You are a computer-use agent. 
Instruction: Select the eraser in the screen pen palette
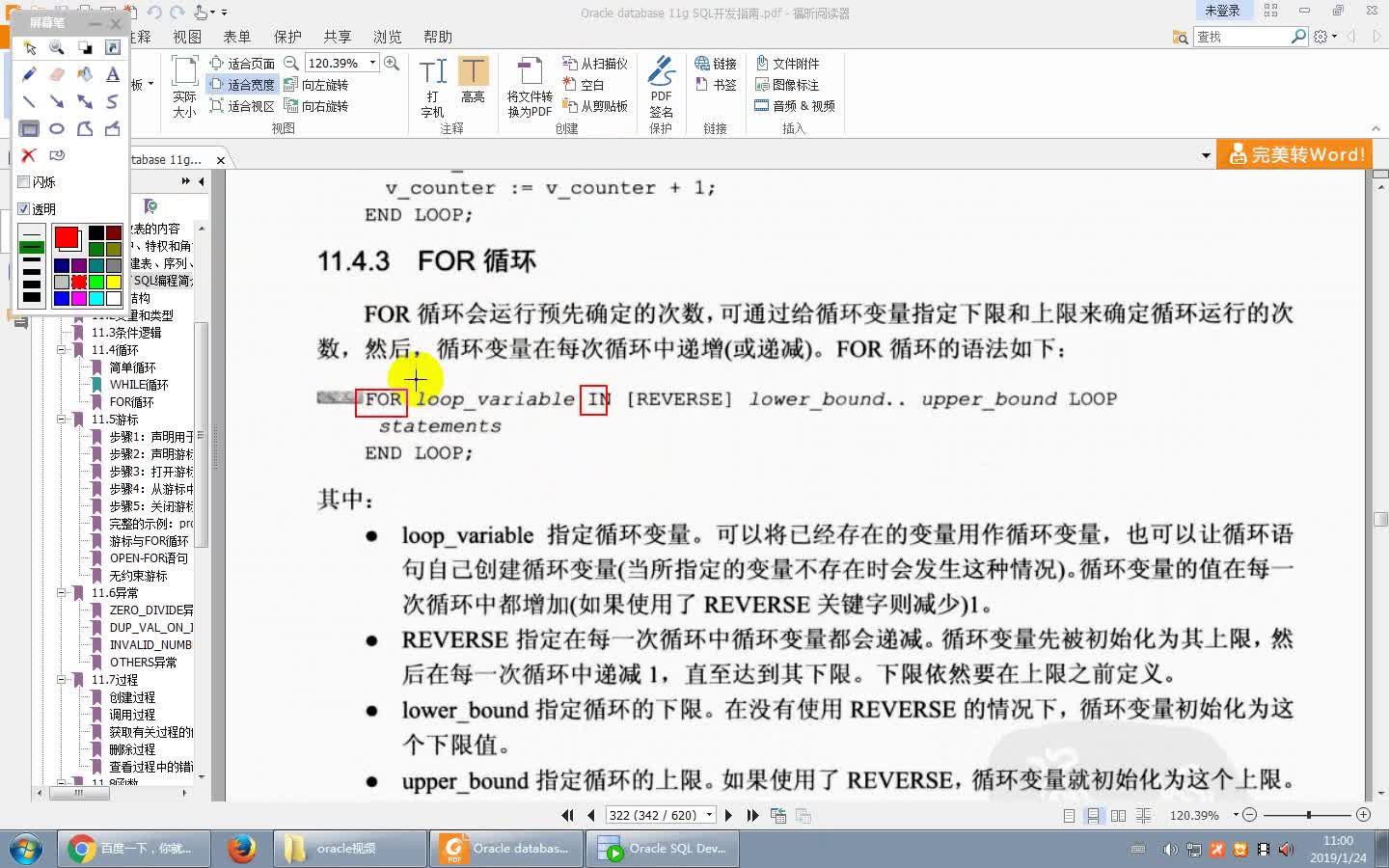pyautogui.click(x=57, y=74)
